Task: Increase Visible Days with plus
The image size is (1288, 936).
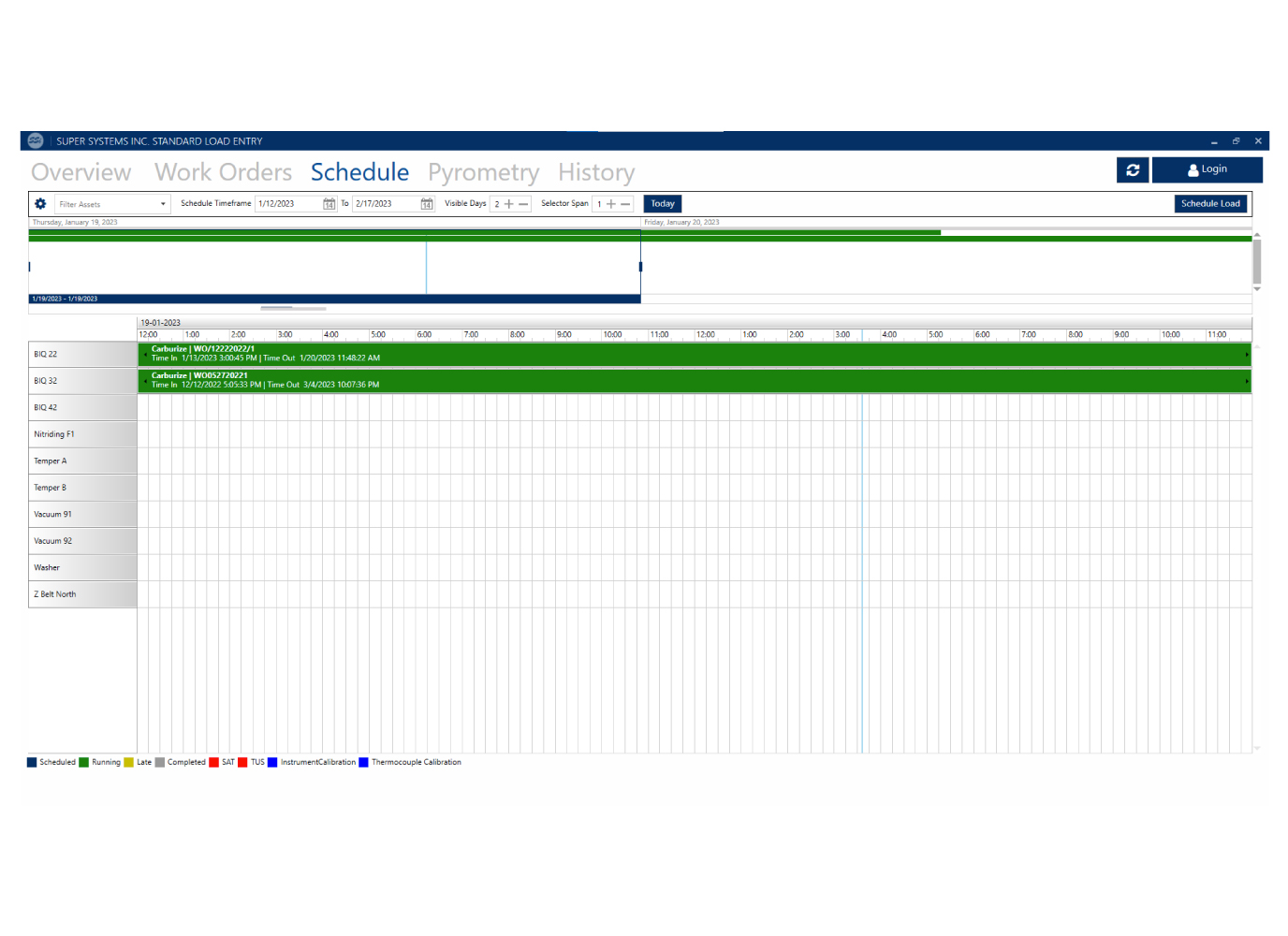Action: pyautogui.click(x=509, y=204)
